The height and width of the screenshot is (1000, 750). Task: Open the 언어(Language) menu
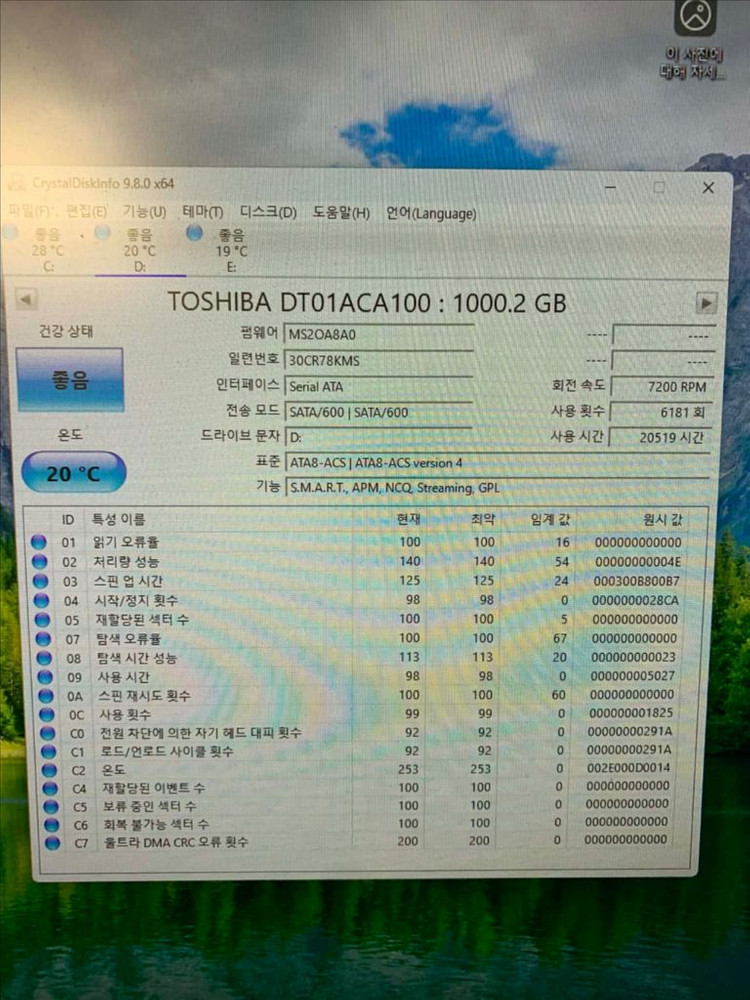pyautogui.click(x=431, y=214)
